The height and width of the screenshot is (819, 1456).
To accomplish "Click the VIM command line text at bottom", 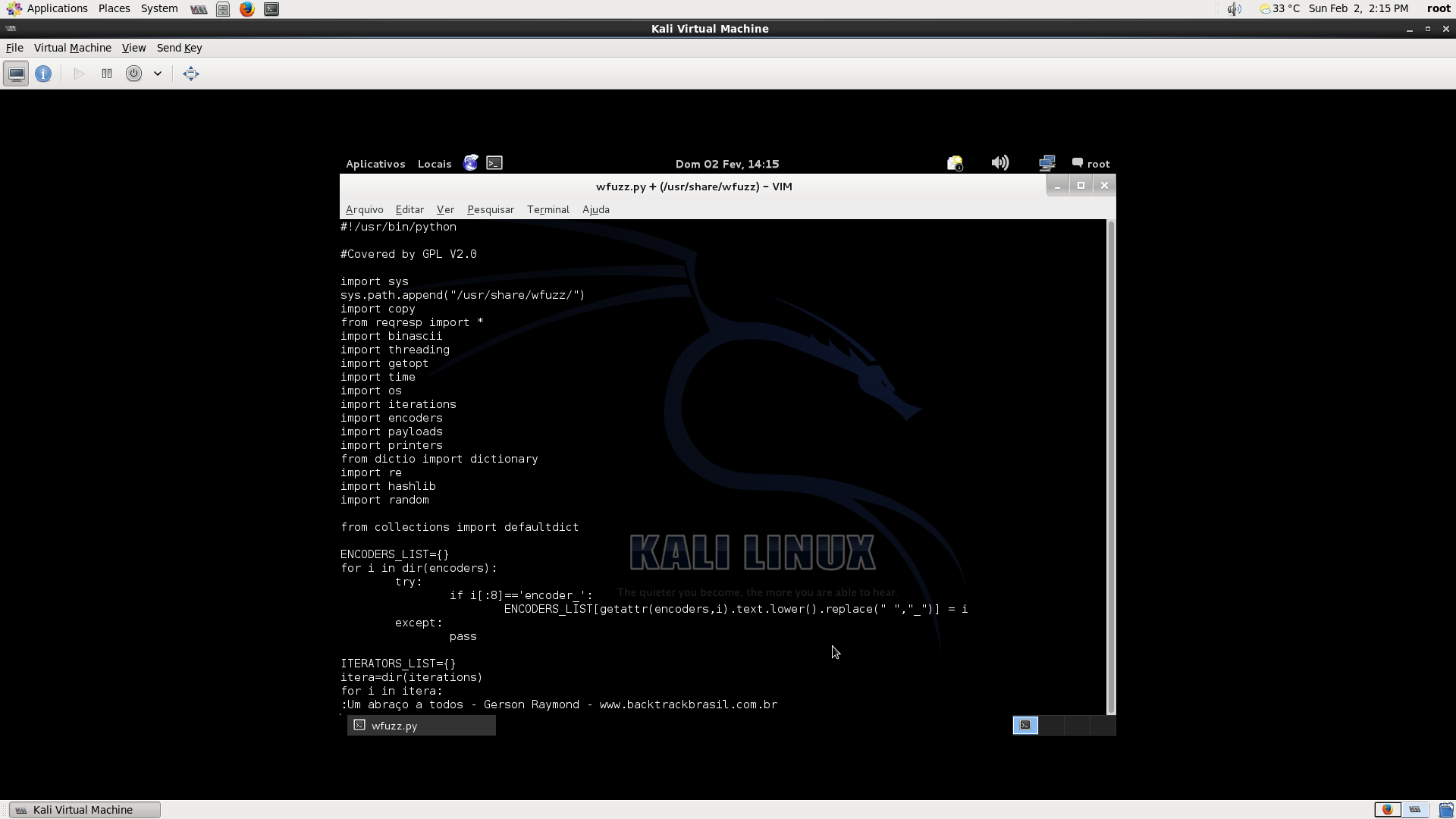I will click(x=559, y=704).
